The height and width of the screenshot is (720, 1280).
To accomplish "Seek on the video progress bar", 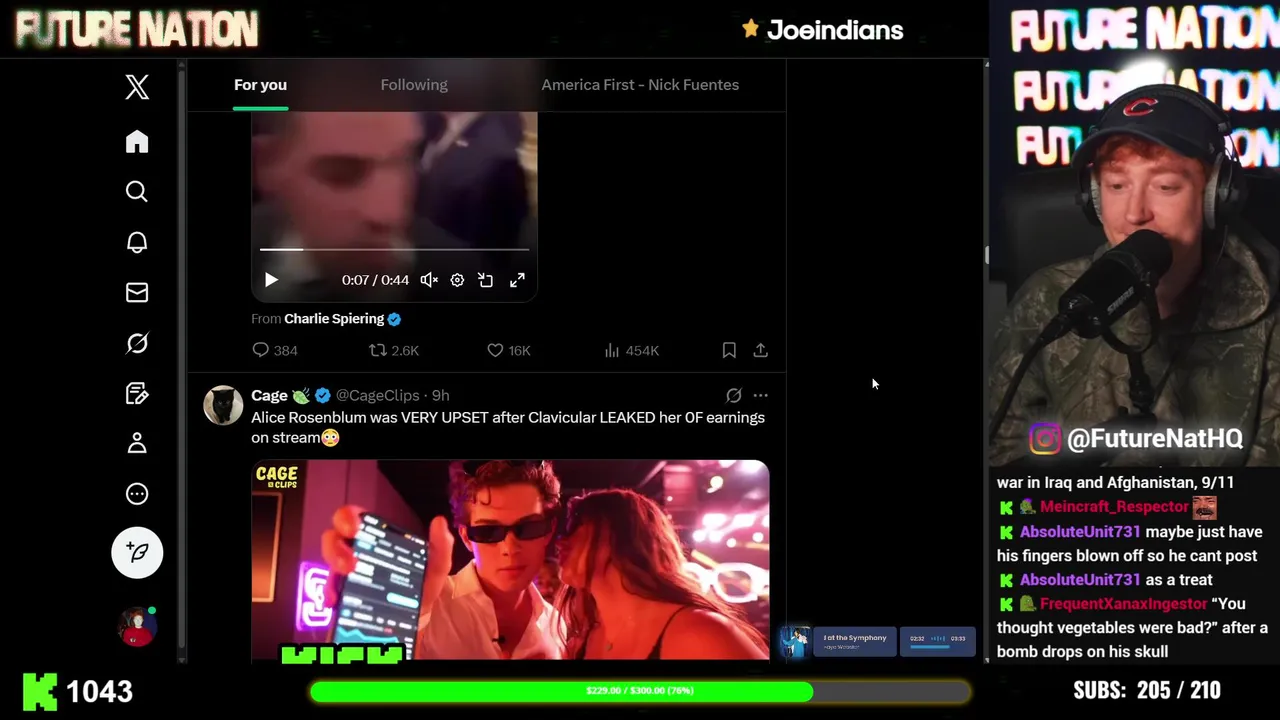I will (394, 249).
